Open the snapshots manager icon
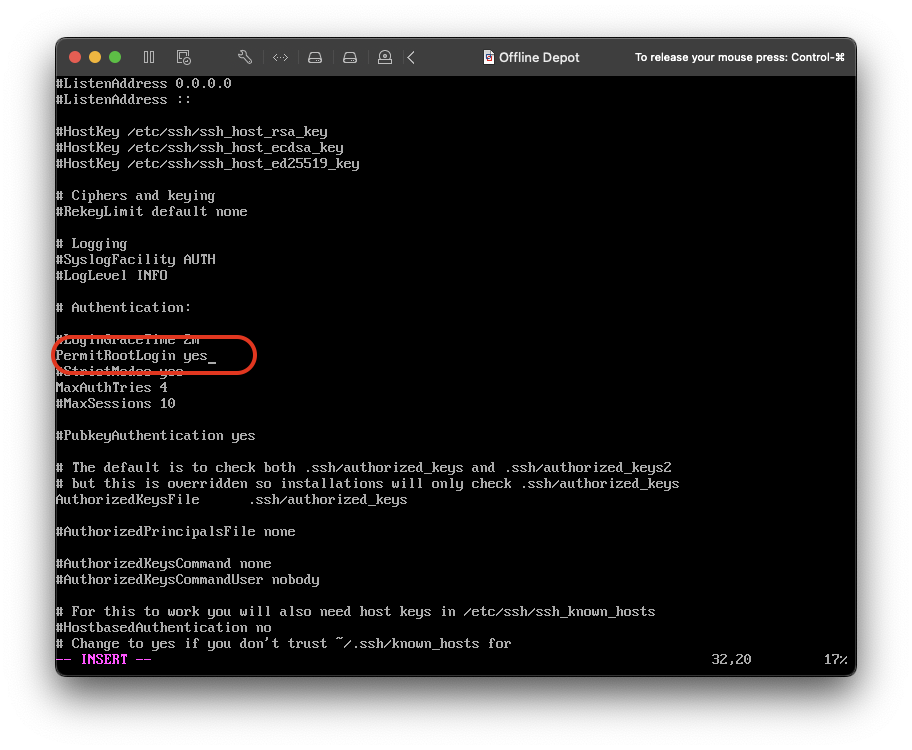 click(x=183, y=57)
